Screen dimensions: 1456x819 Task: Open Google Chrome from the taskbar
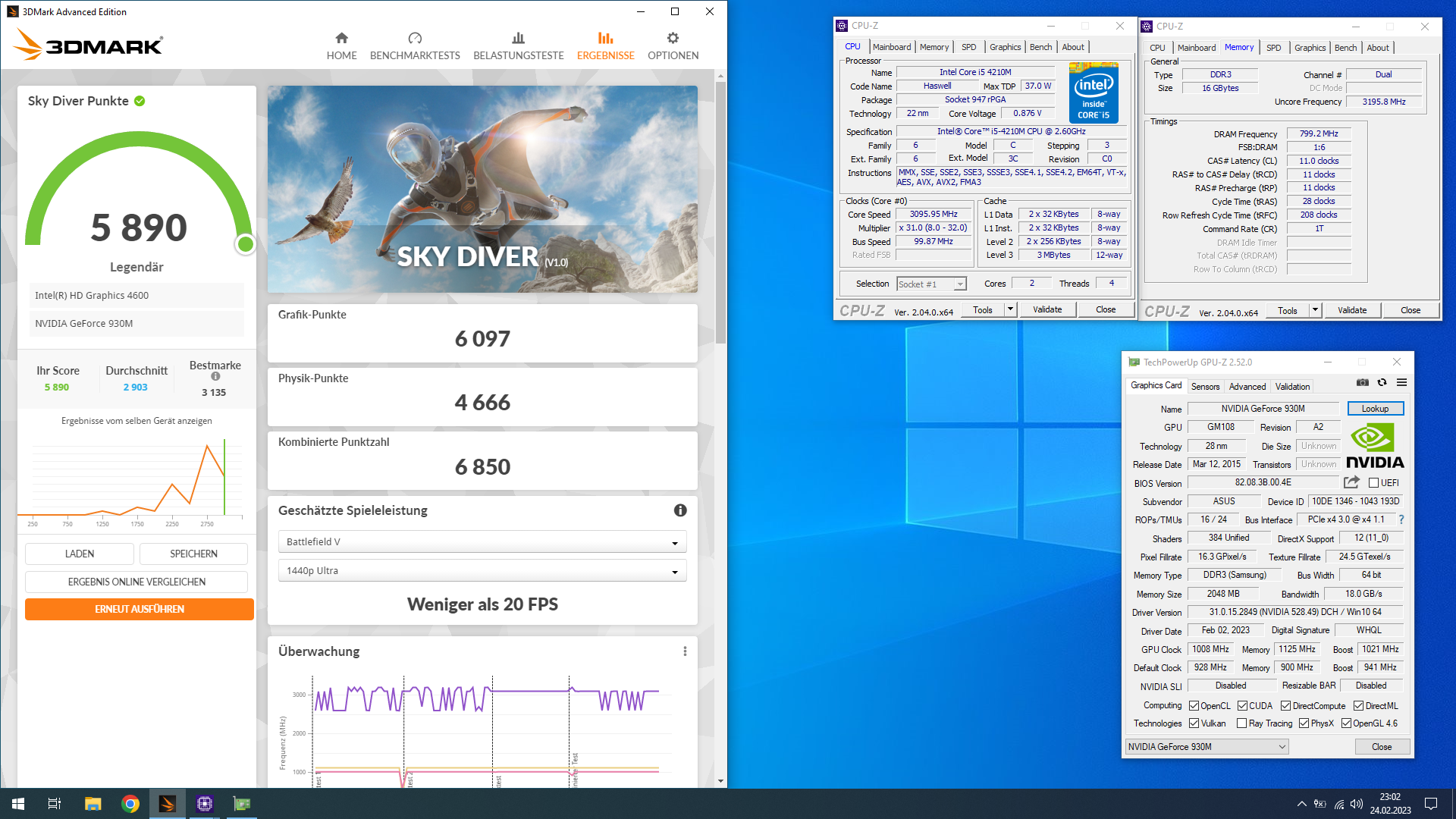click(130, 804)
